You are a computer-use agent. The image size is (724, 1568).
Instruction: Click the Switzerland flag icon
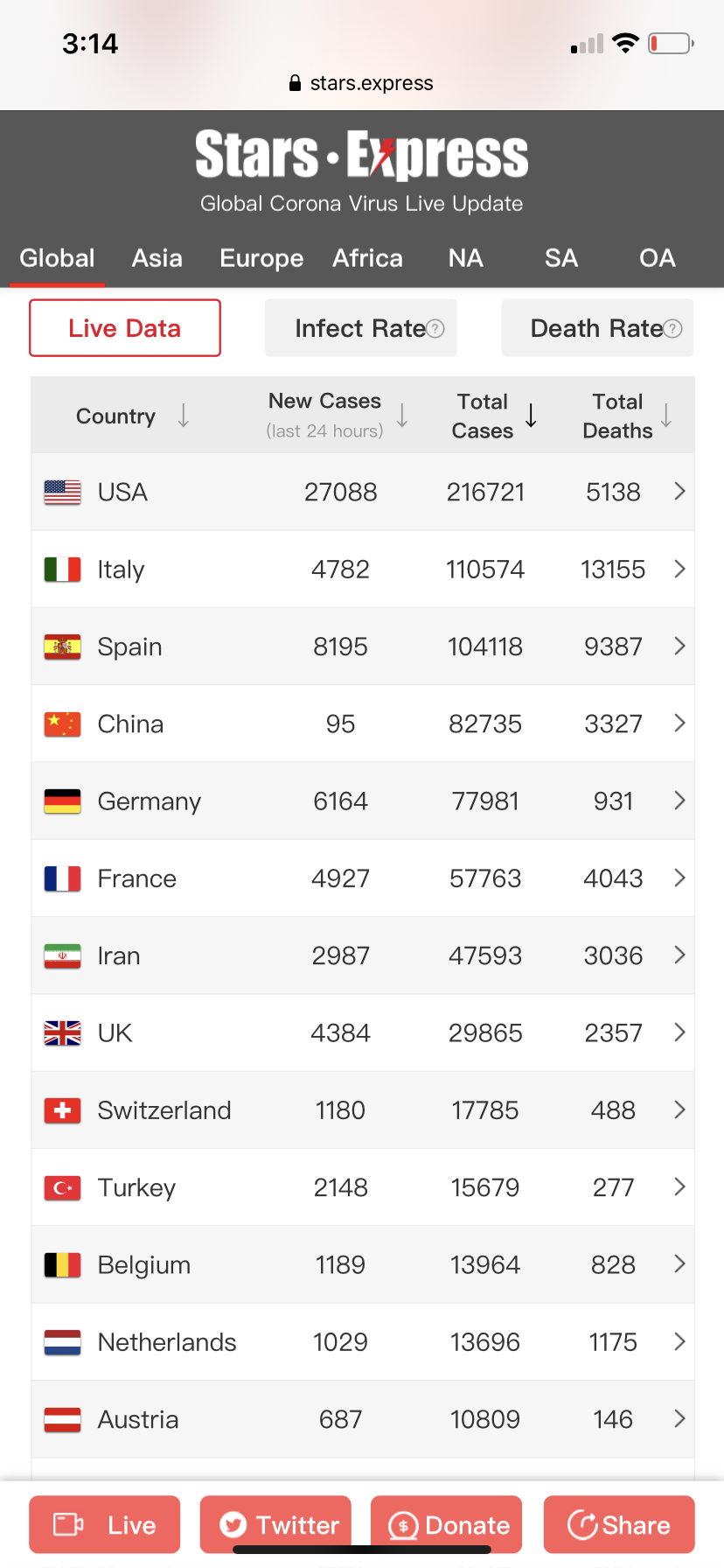click(62, 1111)
